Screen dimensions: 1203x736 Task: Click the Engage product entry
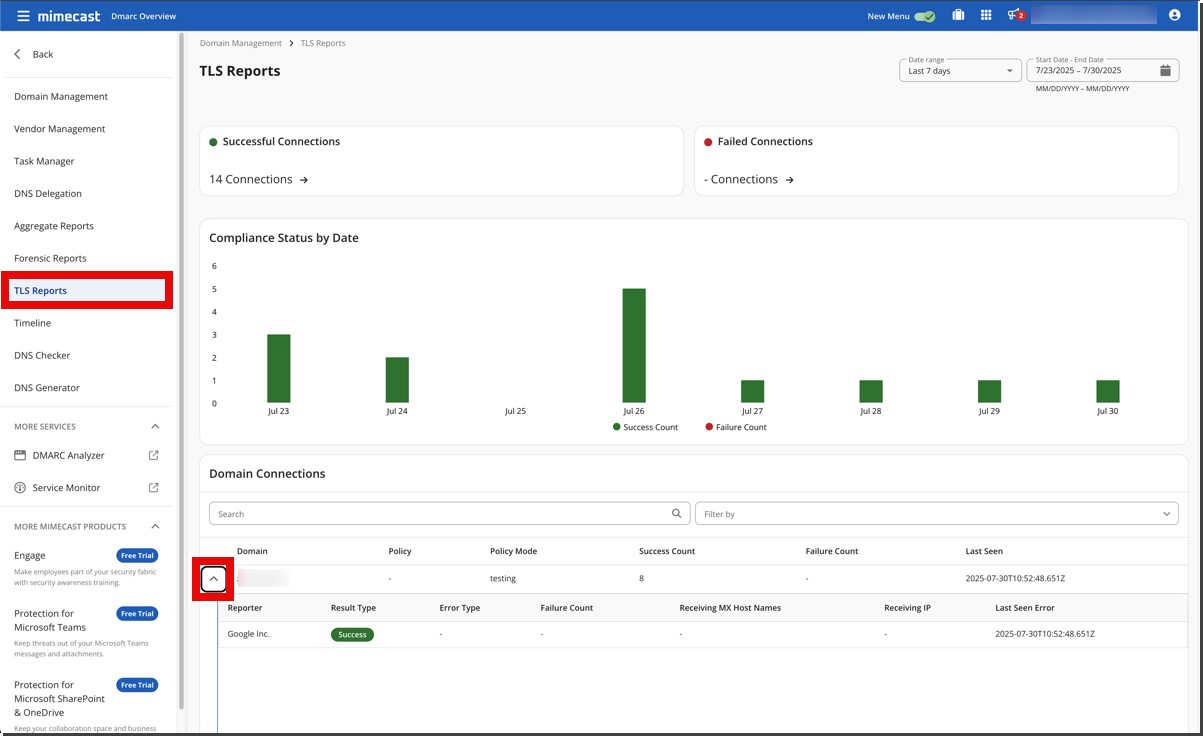[x=30, y=556]
